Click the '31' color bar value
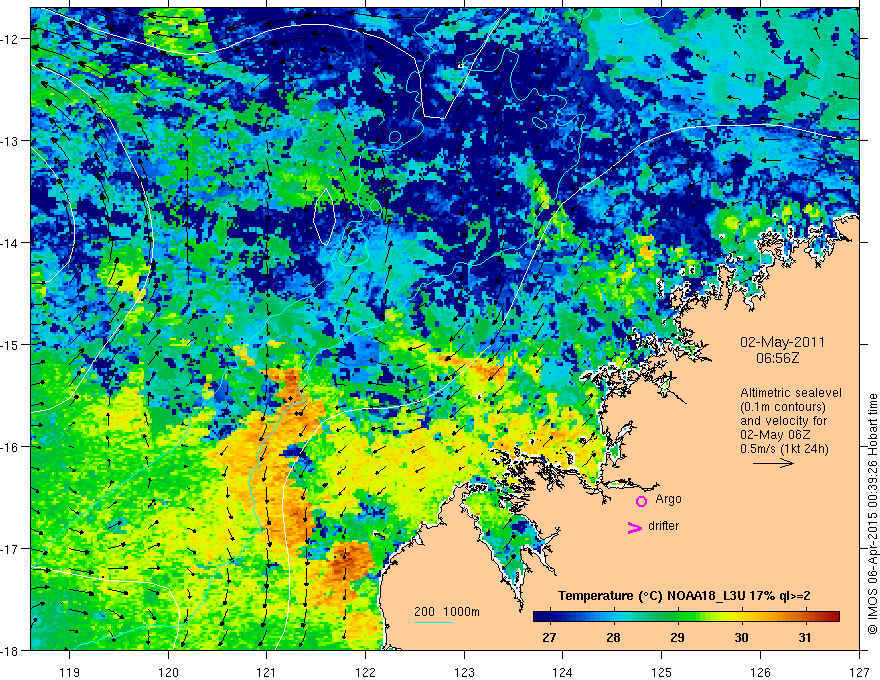The image size is (880, 680). 805,637
